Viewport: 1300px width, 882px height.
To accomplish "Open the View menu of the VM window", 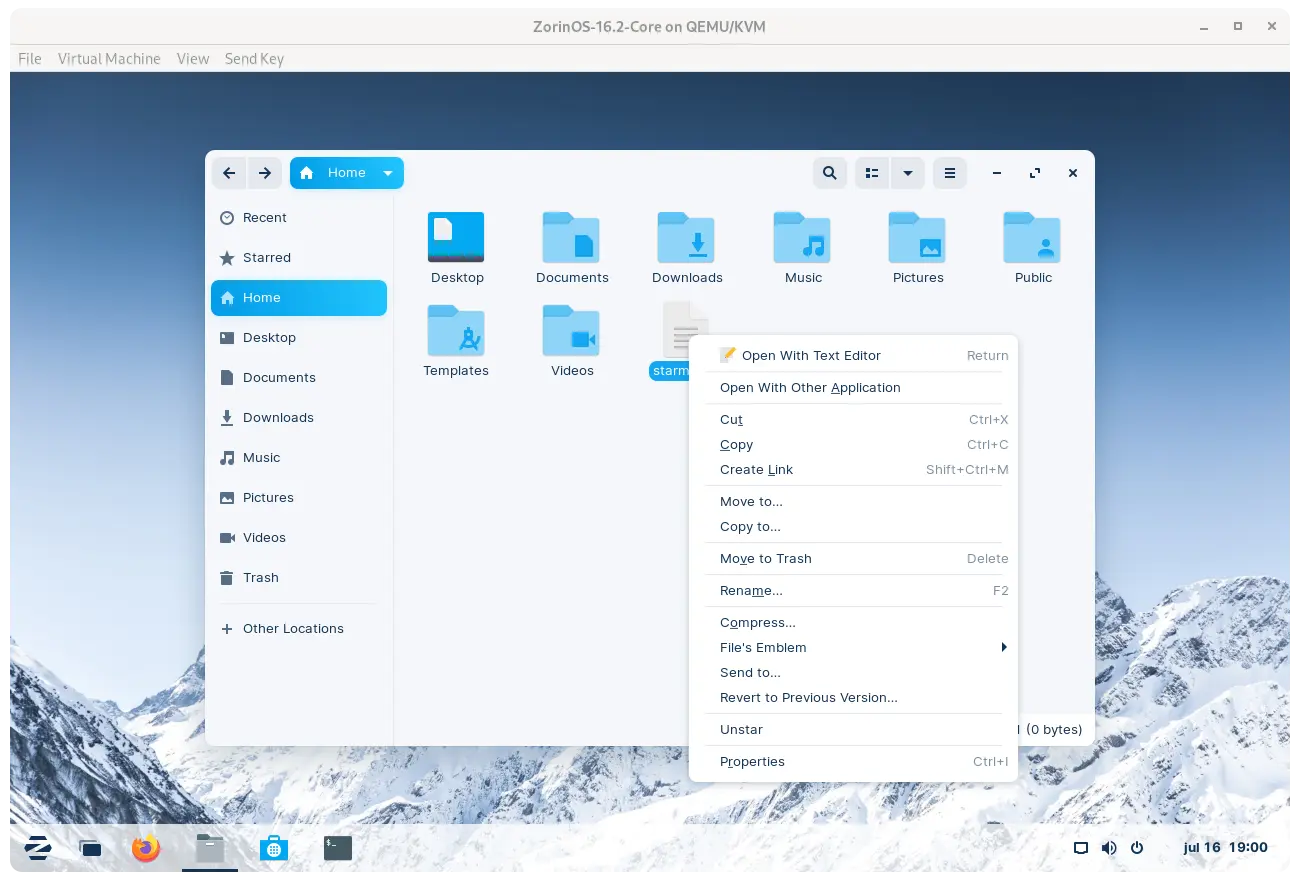I will 193,59.
